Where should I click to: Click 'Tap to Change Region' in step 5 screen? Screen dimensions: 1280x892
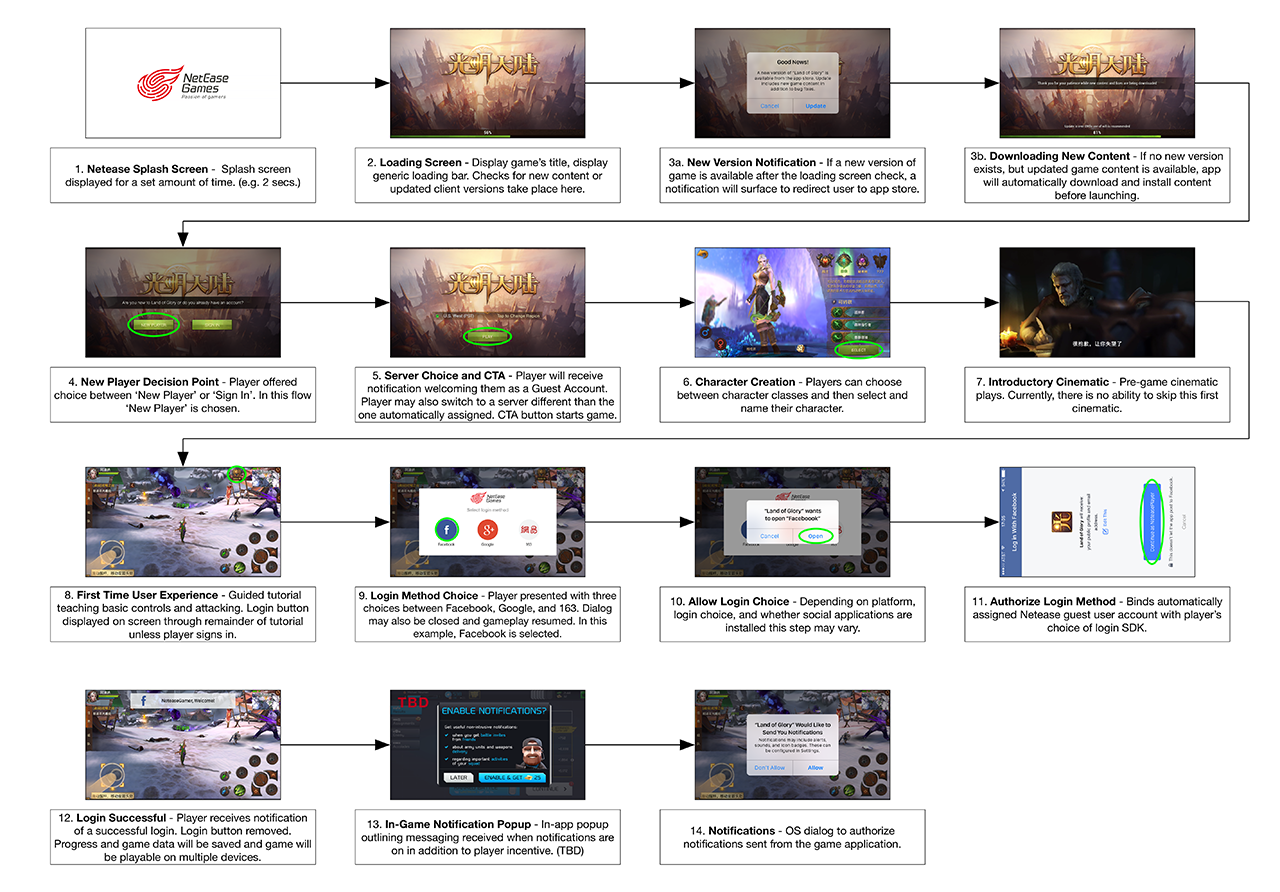pyautogui.click(x=520, y=314)
